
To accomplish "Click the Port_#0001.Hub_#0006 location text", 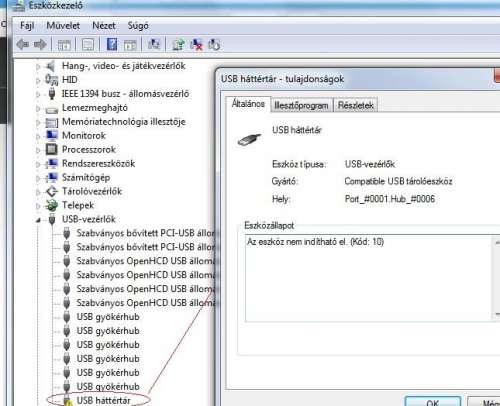I will coord(390,199).
